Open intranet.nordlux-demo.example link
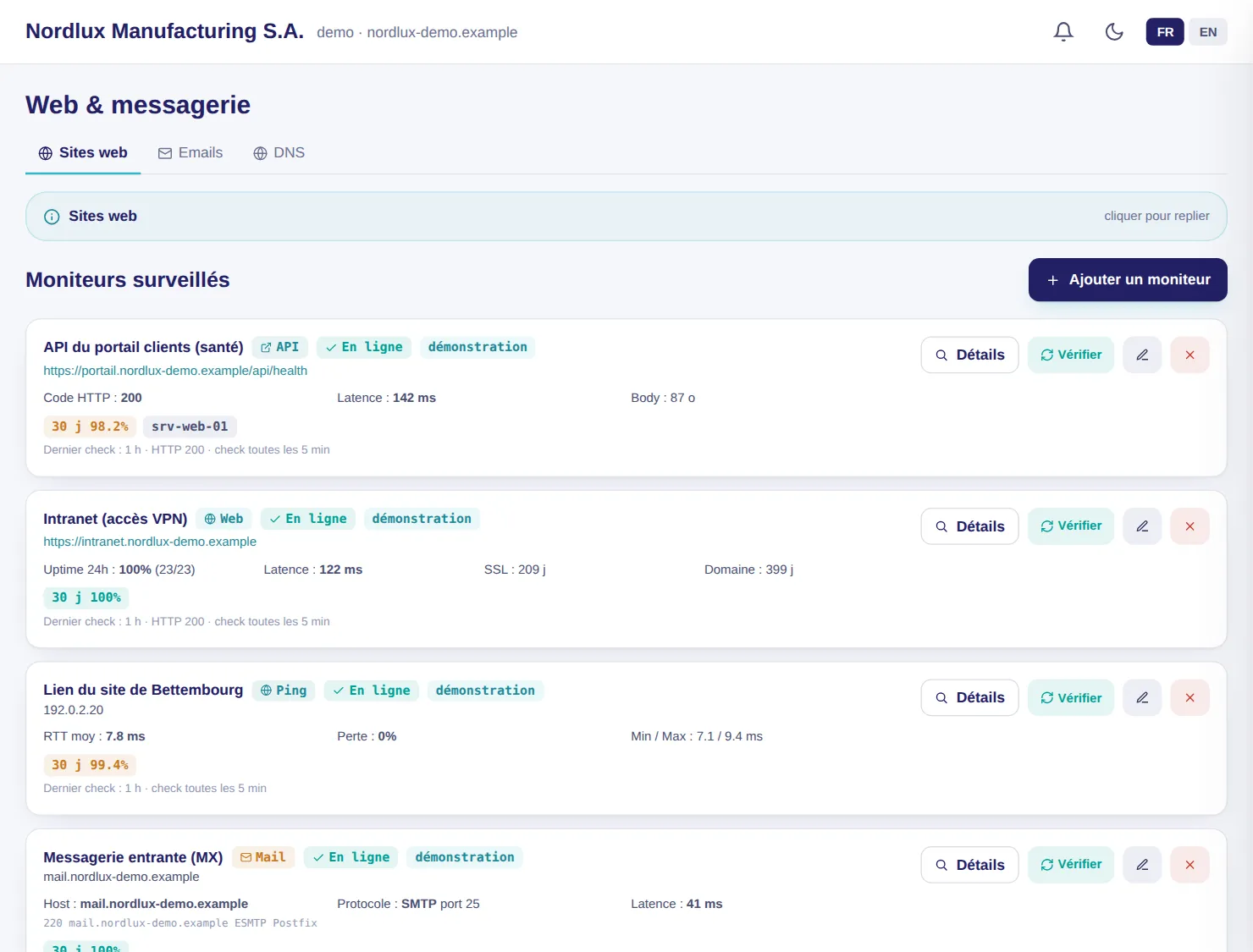The height and width of the screenshot is (952, 1253). point(150,542)
